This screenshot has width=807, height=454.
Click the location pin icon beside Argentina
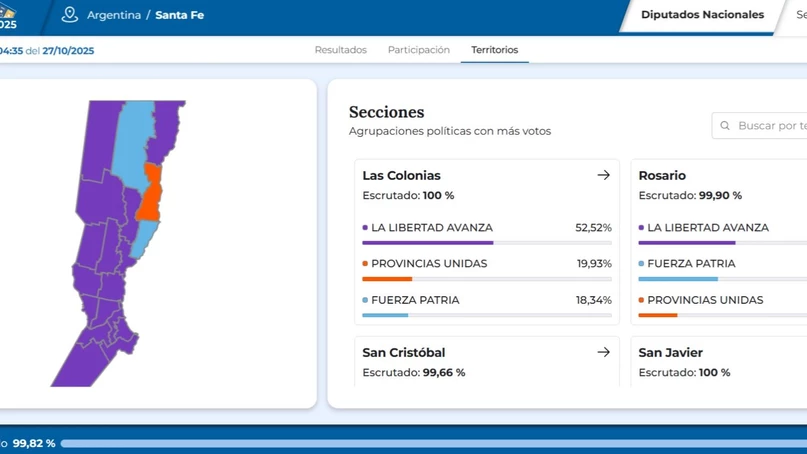point(69,15)
